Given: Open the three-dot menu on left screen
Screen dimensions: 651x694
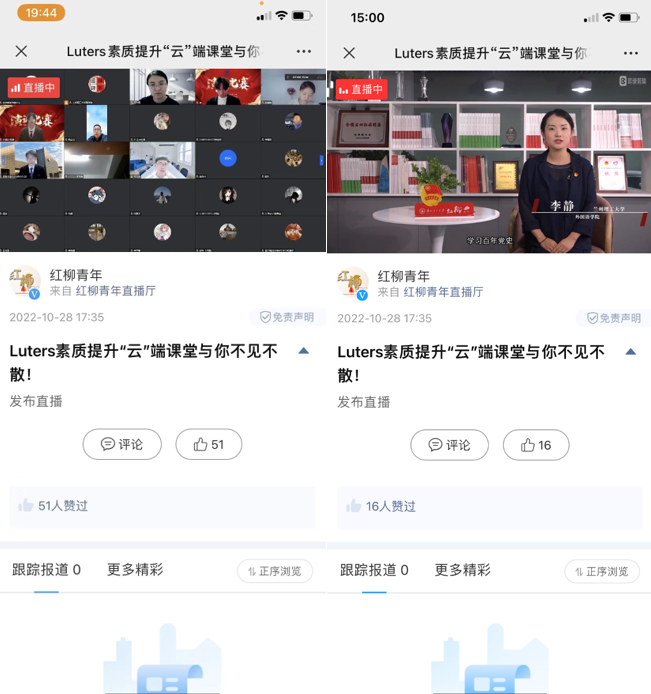Looking at the screenshot, I should [303, 51].
